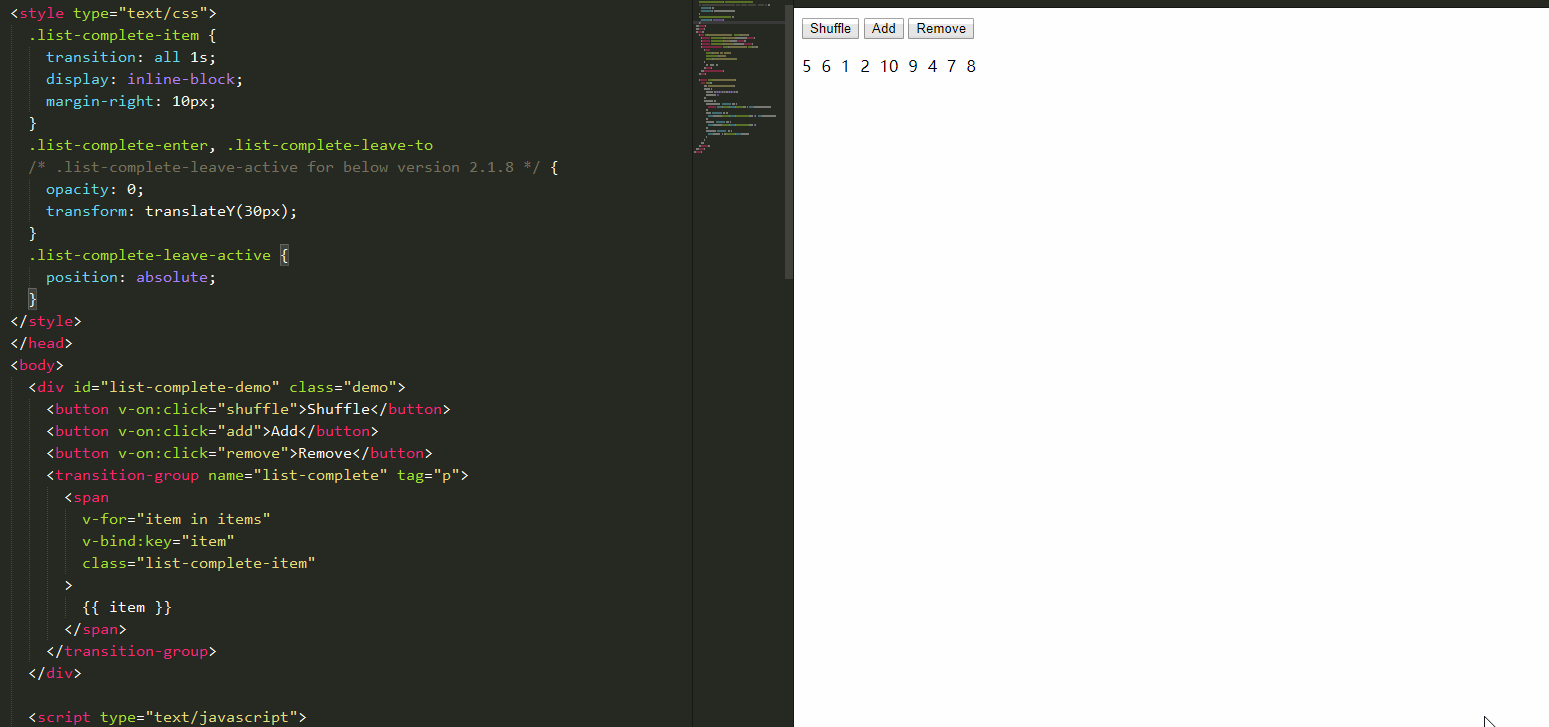Select the number 8 in the rendered list
1549x727 pixels.
click(x=971, y=67)
